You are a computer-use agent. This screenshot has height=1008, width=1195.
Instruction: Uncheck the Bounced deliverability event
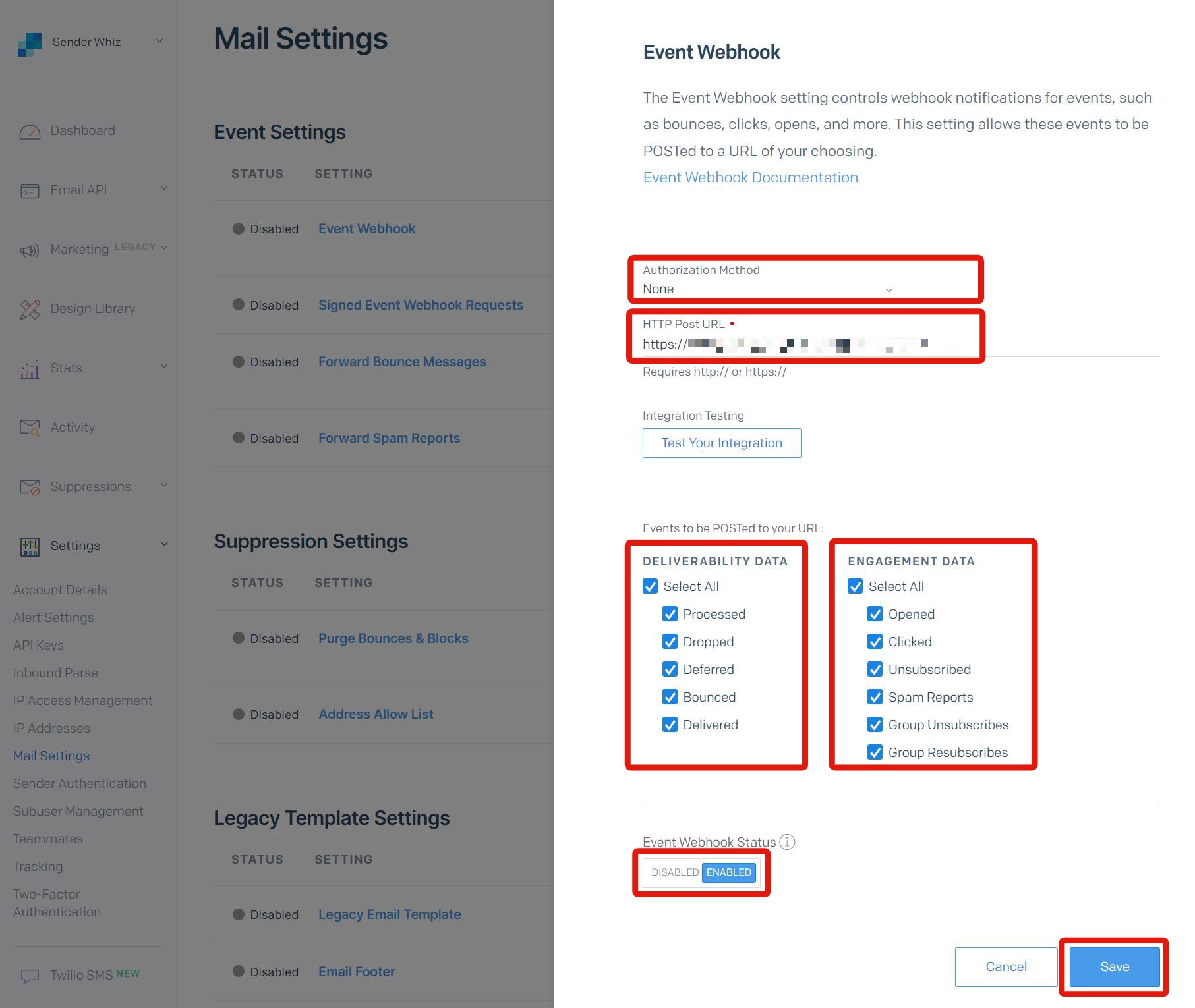click(x=670, y=697)
